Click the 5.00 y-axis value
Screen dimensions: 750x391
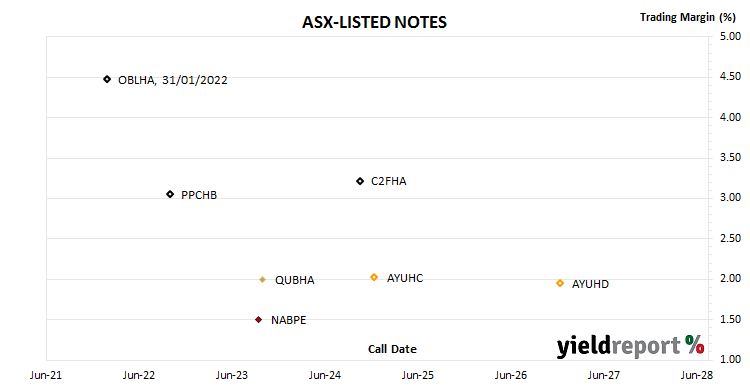click(730, 36)
